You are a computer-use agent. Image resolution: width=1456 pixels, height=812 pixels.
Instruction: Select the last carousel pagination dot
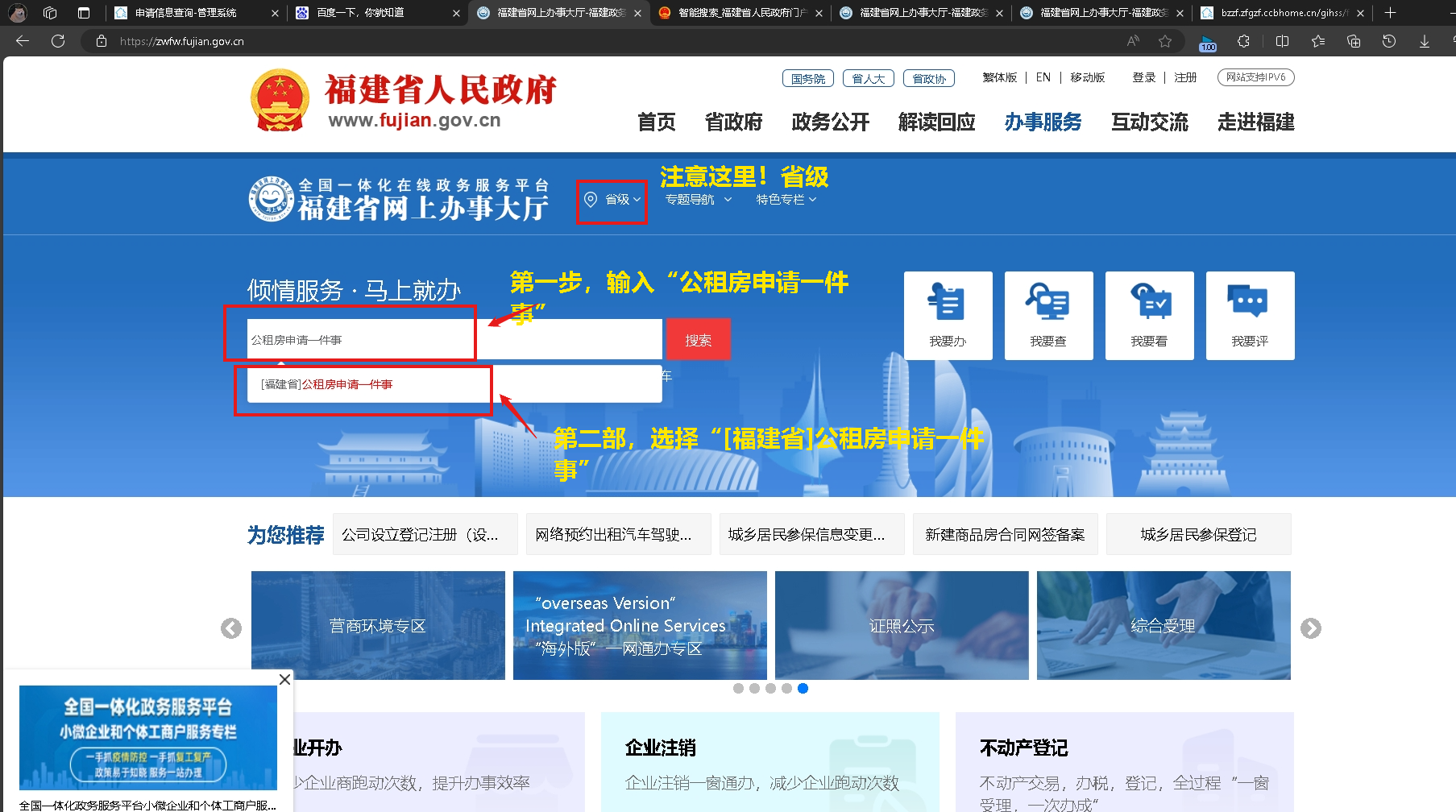[x=803, y=688]
